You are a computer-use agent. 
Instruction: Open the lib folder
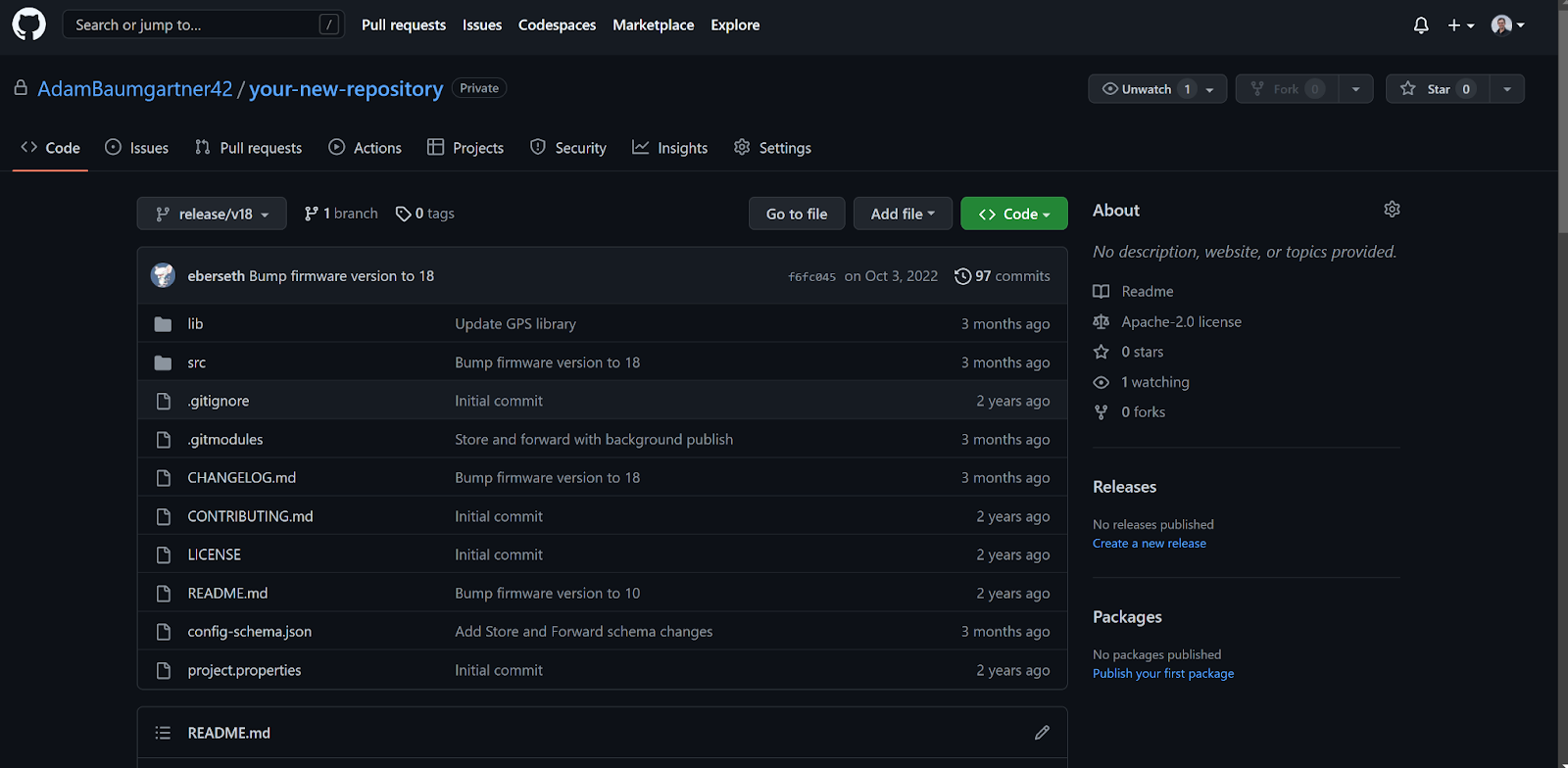pos(195,324)
